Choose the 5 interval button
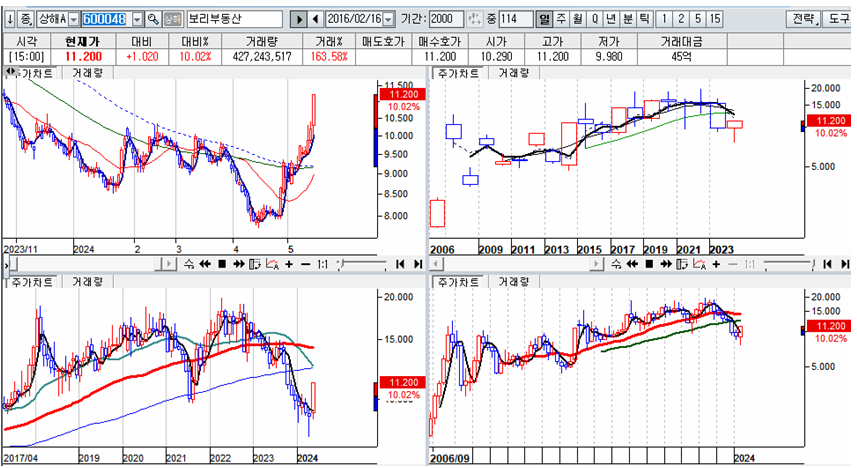Screen dimensions: 857x468 click(698, 19)
